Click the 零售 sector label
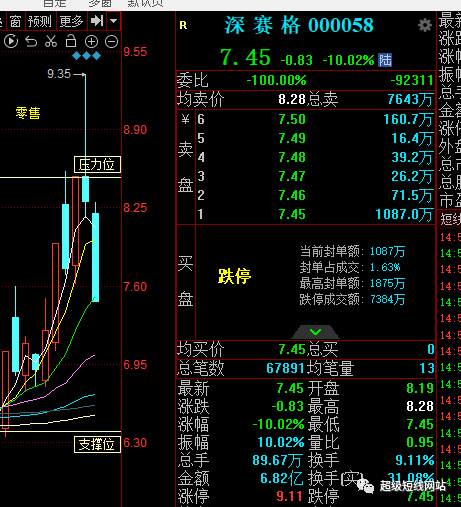The height and width of the screenshot is (507, 461). 28,113
